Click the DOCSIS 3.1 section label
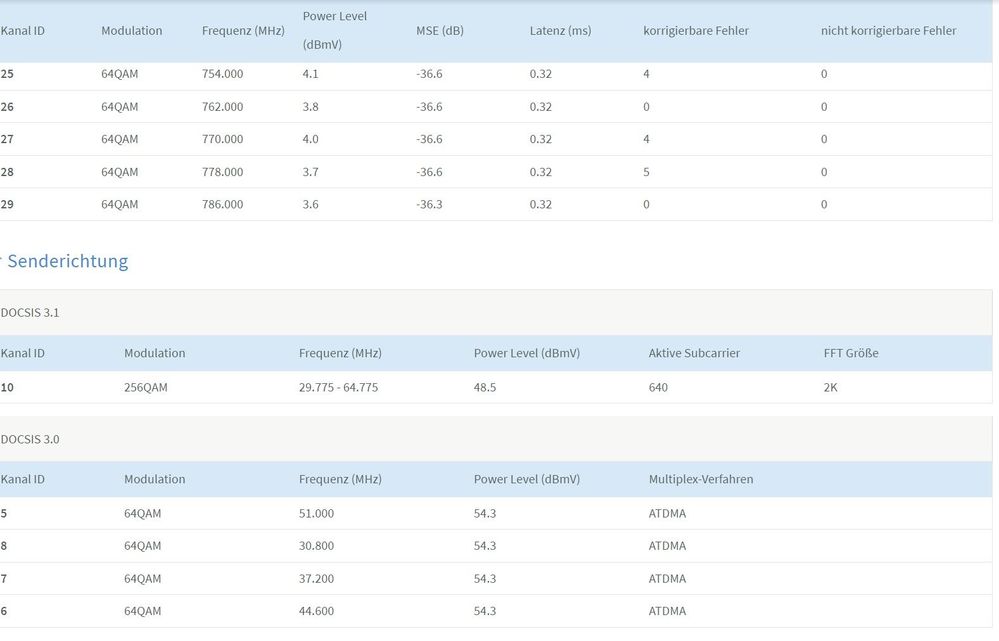Image resolution: width=999 pixels, height=641 pixels. pos(30,312)
